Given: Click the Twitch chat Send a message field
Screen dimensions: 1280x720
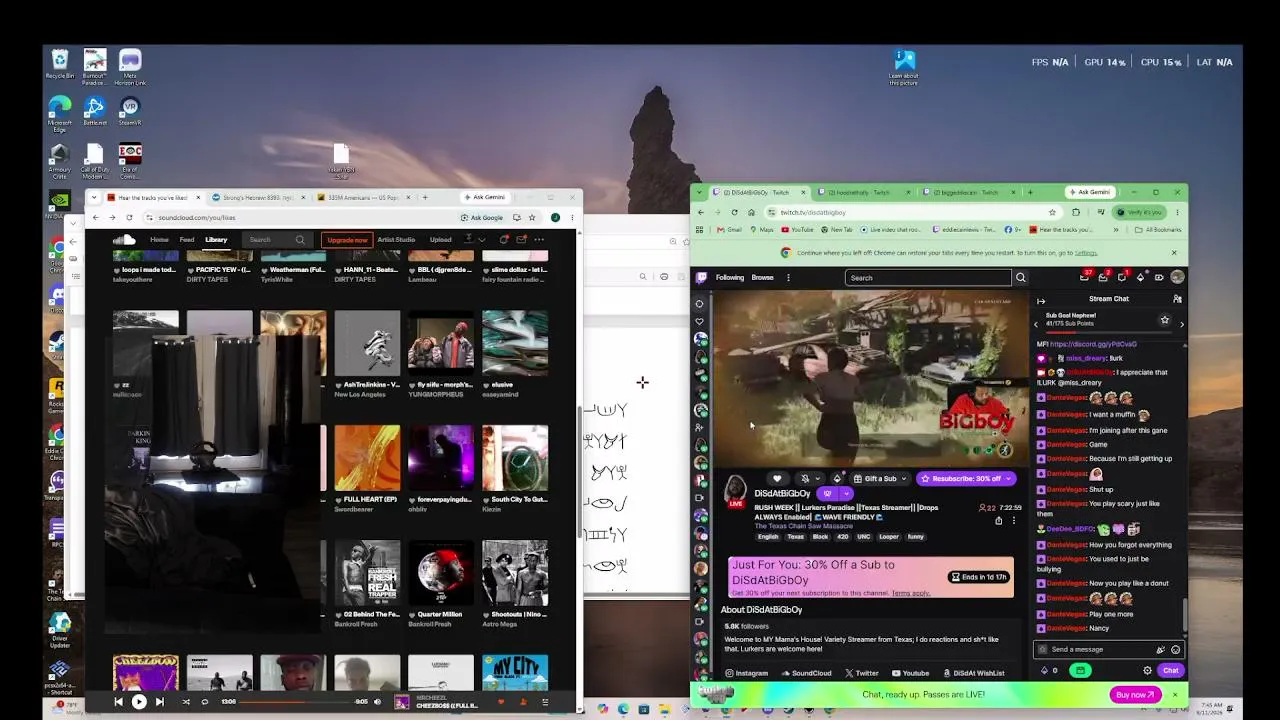Looking at the screenshot, I should [x=1110, y=649].
